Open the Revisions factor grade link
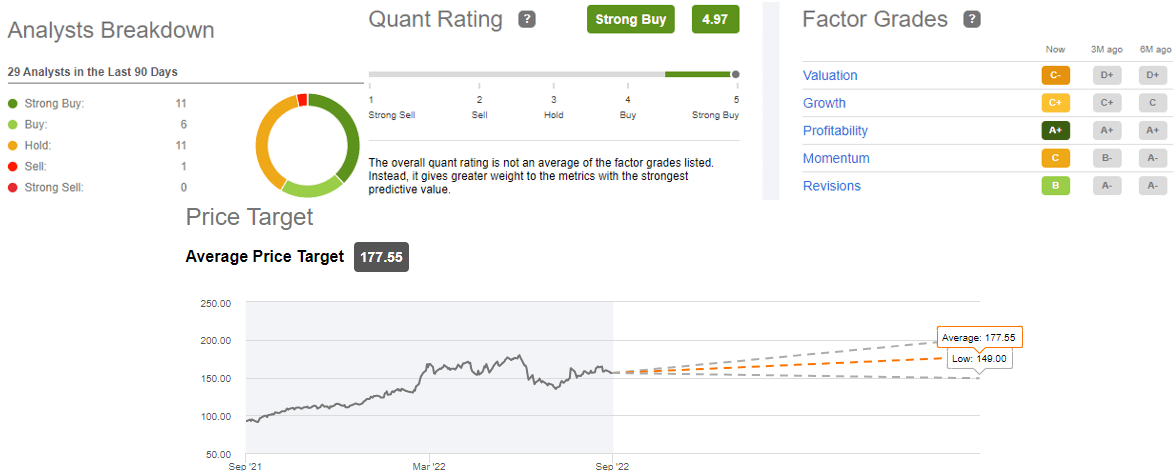The width and height of the screenshot is (1175, 473). 831,186
